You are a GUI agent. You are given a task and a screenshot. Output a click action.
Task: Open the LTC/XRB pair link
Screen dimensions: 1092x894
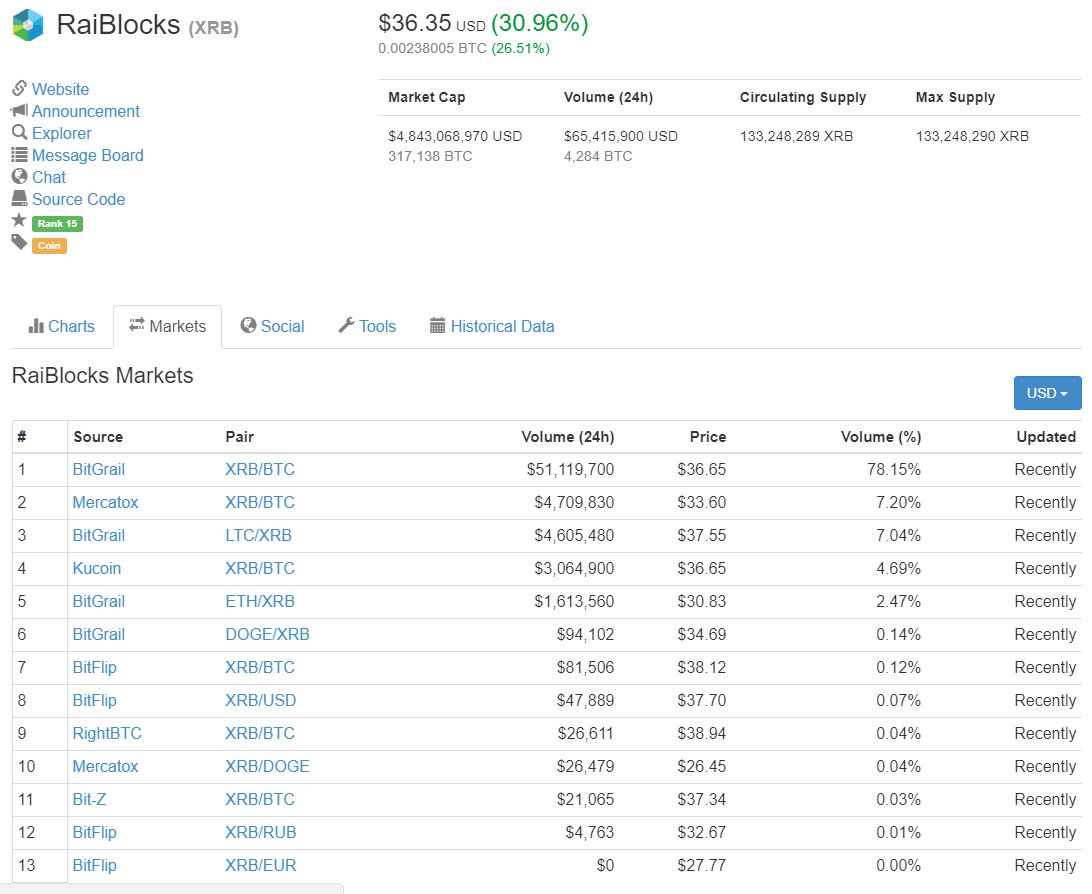pos(258,535)
